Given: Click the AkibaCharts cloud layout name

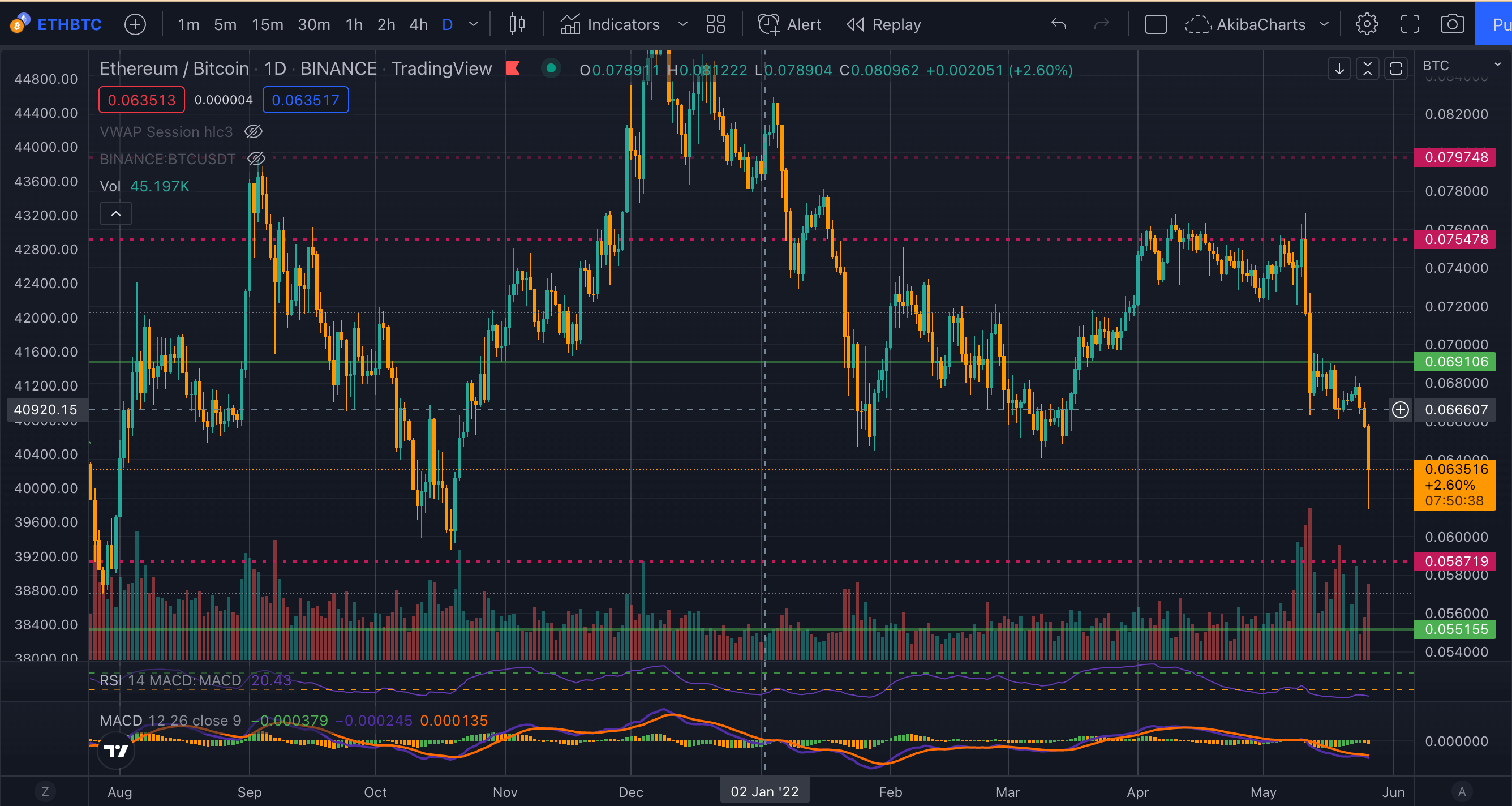Looking at the screenshot, I should click(x=1245, y=25).
